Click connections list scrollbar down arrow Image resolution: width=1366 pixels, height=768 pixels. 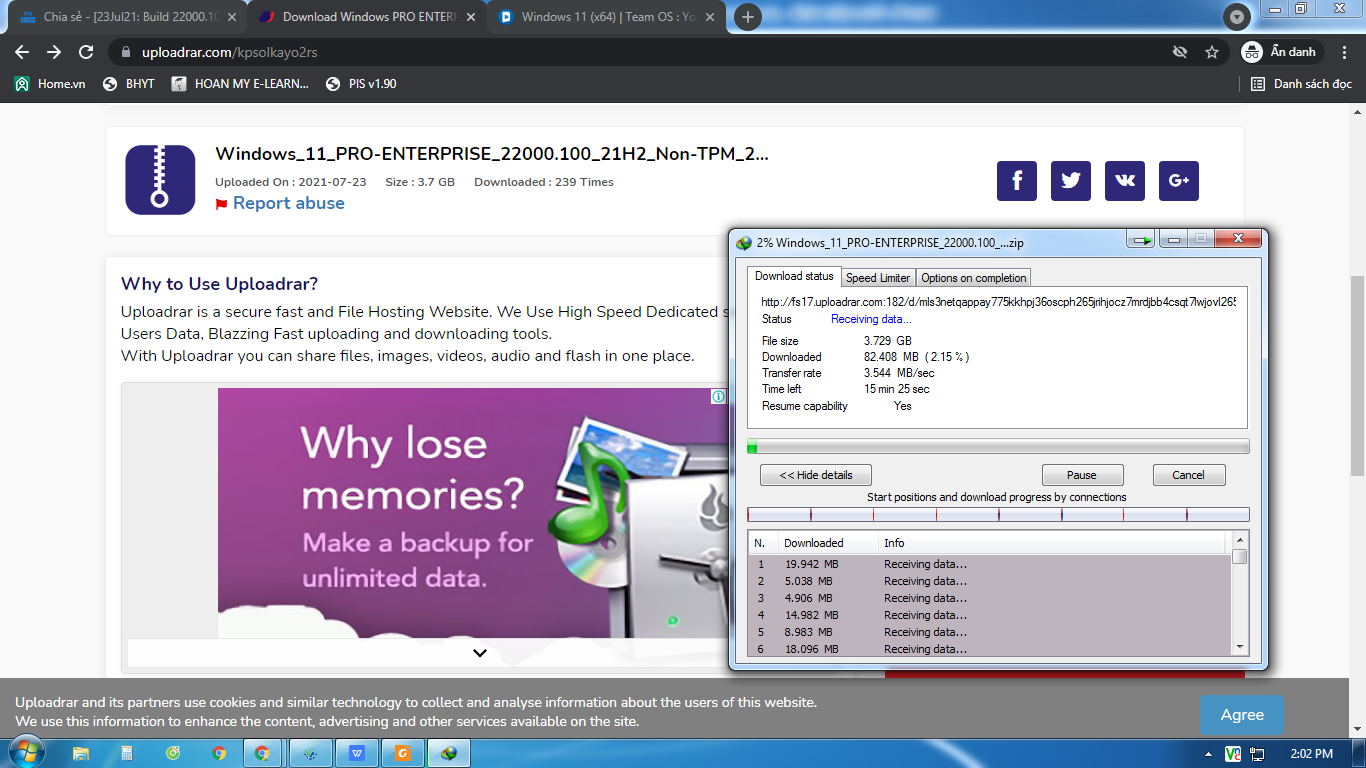click(1240, 647)
